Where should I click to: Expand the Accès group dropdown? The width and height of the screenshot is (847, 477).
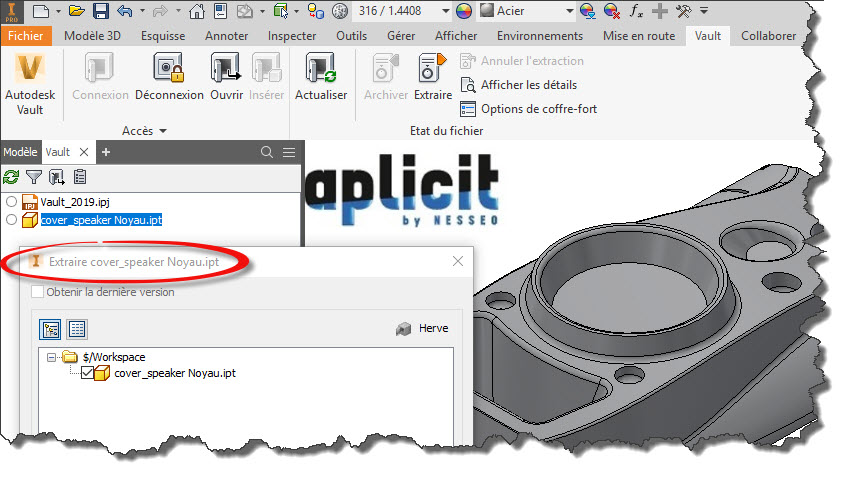162,131
